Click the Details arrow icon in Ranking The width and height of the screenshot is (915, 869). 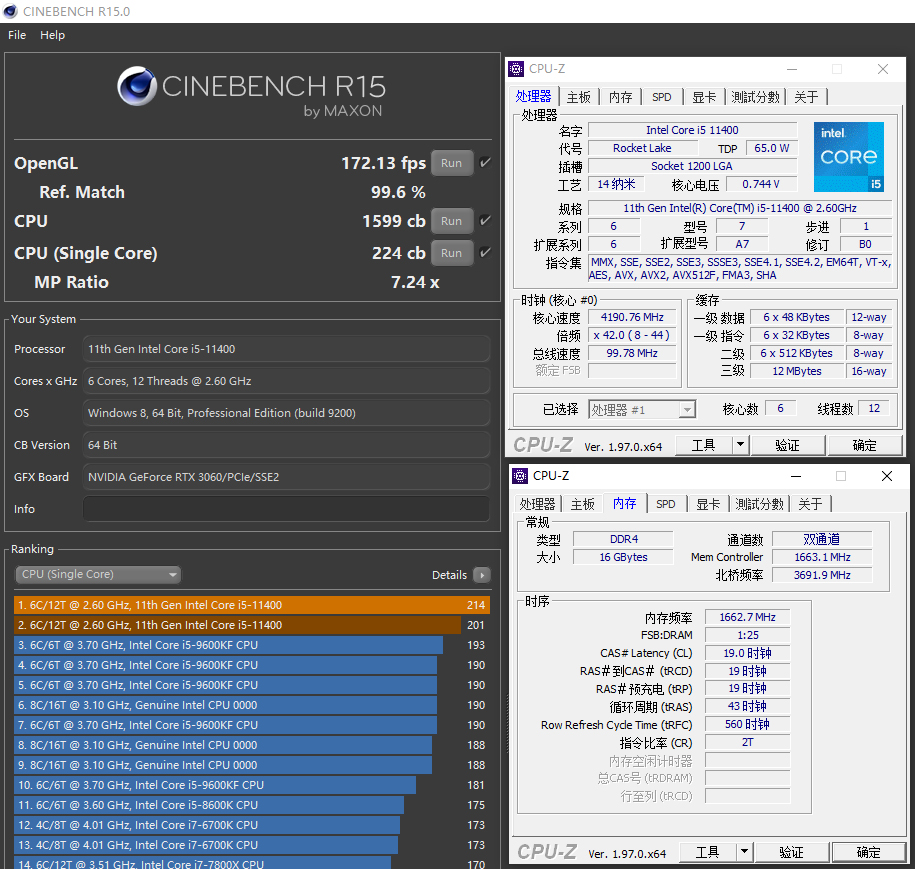click(x=482, y=575)
